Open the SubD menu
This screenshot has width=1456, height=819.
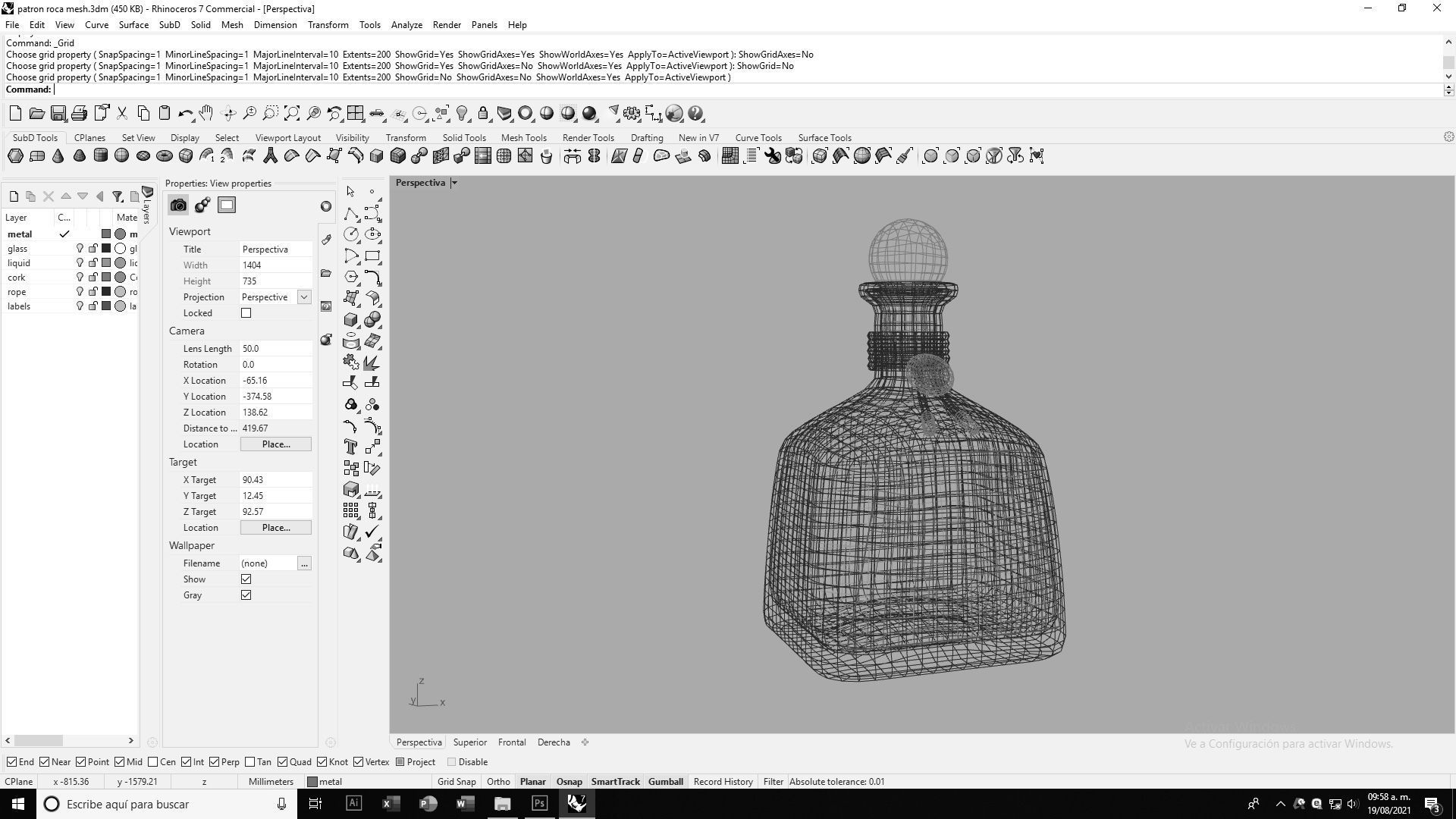169,25
